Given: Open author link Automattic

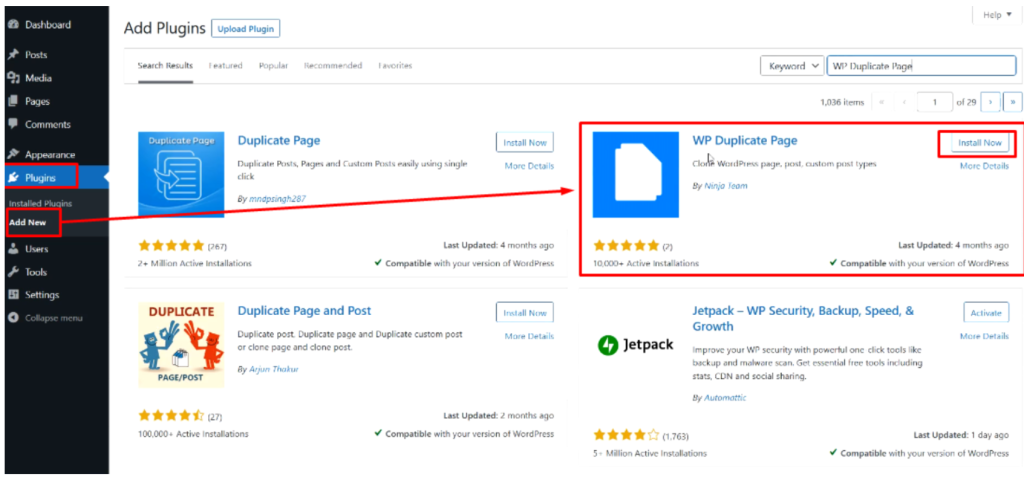Looking at the screenshot, I should click(x=725, y=397).
